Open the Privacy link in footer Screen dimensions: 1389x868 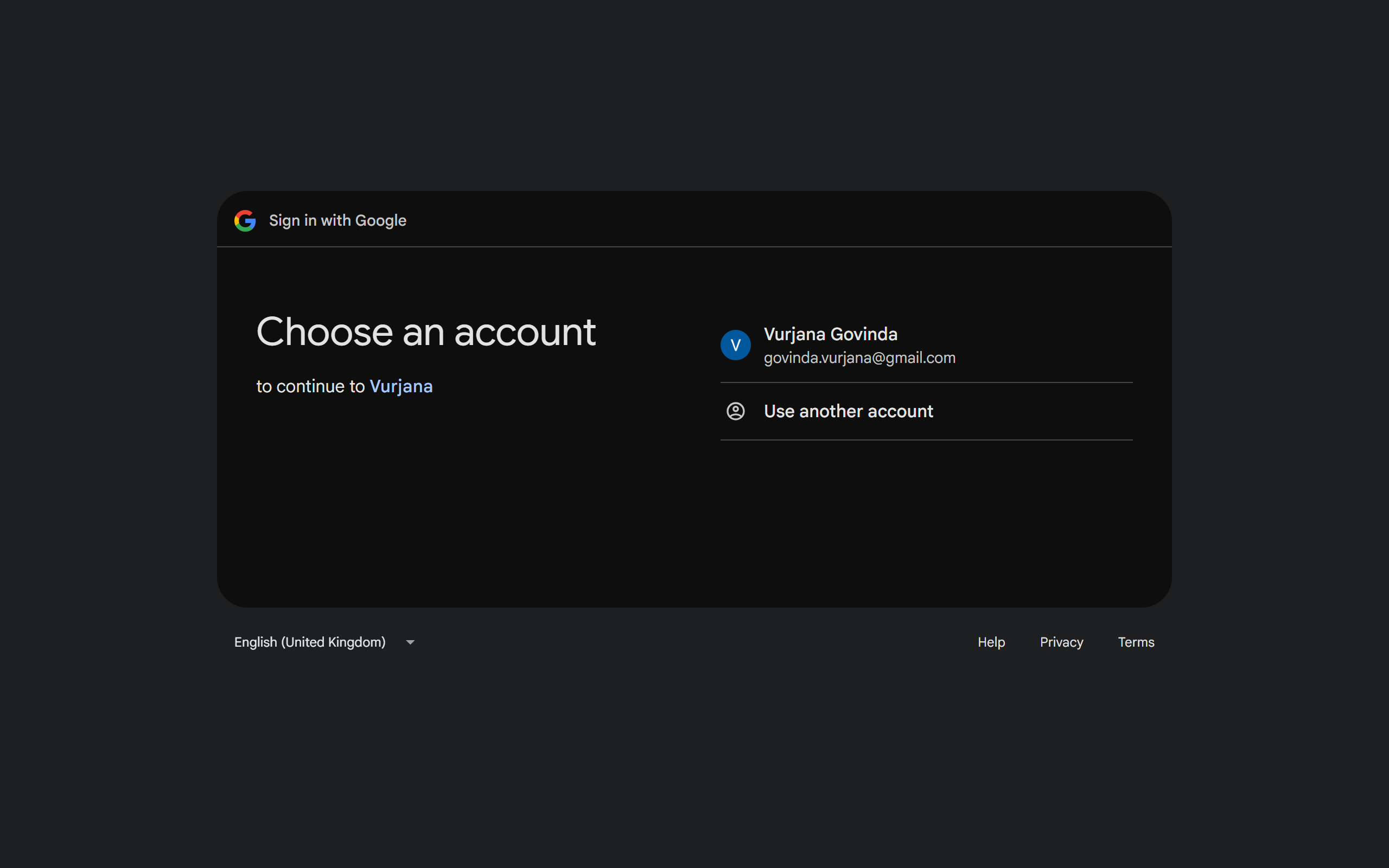click(1061, 642)
